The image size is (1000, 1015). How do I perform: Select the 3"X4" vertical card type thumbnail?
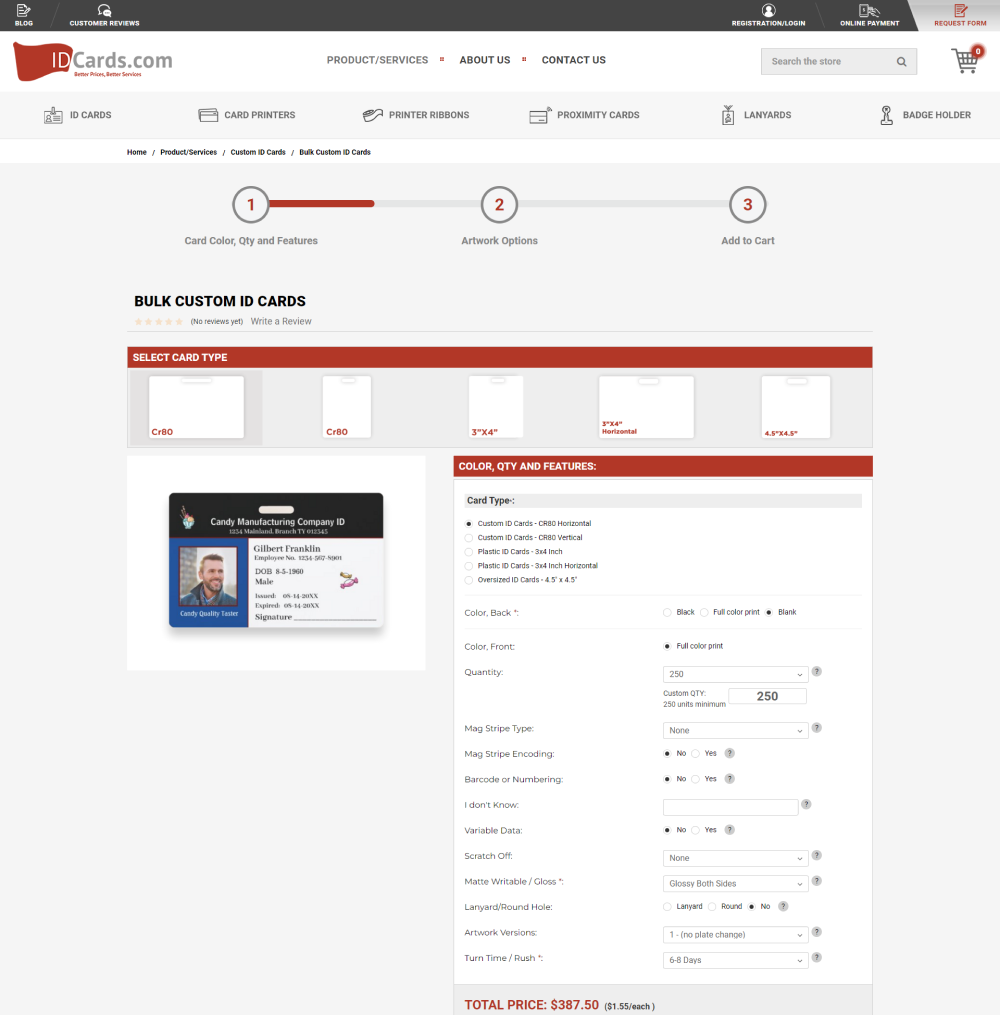496,407
